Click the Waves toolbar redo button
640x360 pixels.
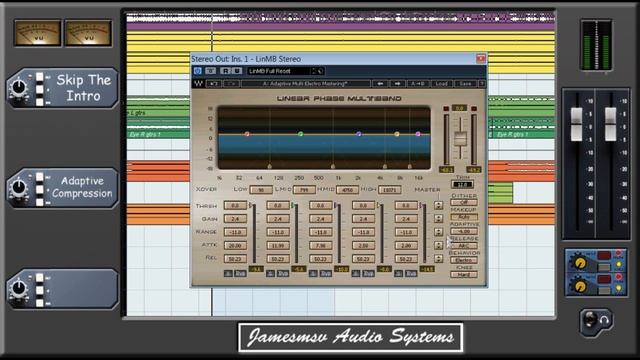pos(232,84)
